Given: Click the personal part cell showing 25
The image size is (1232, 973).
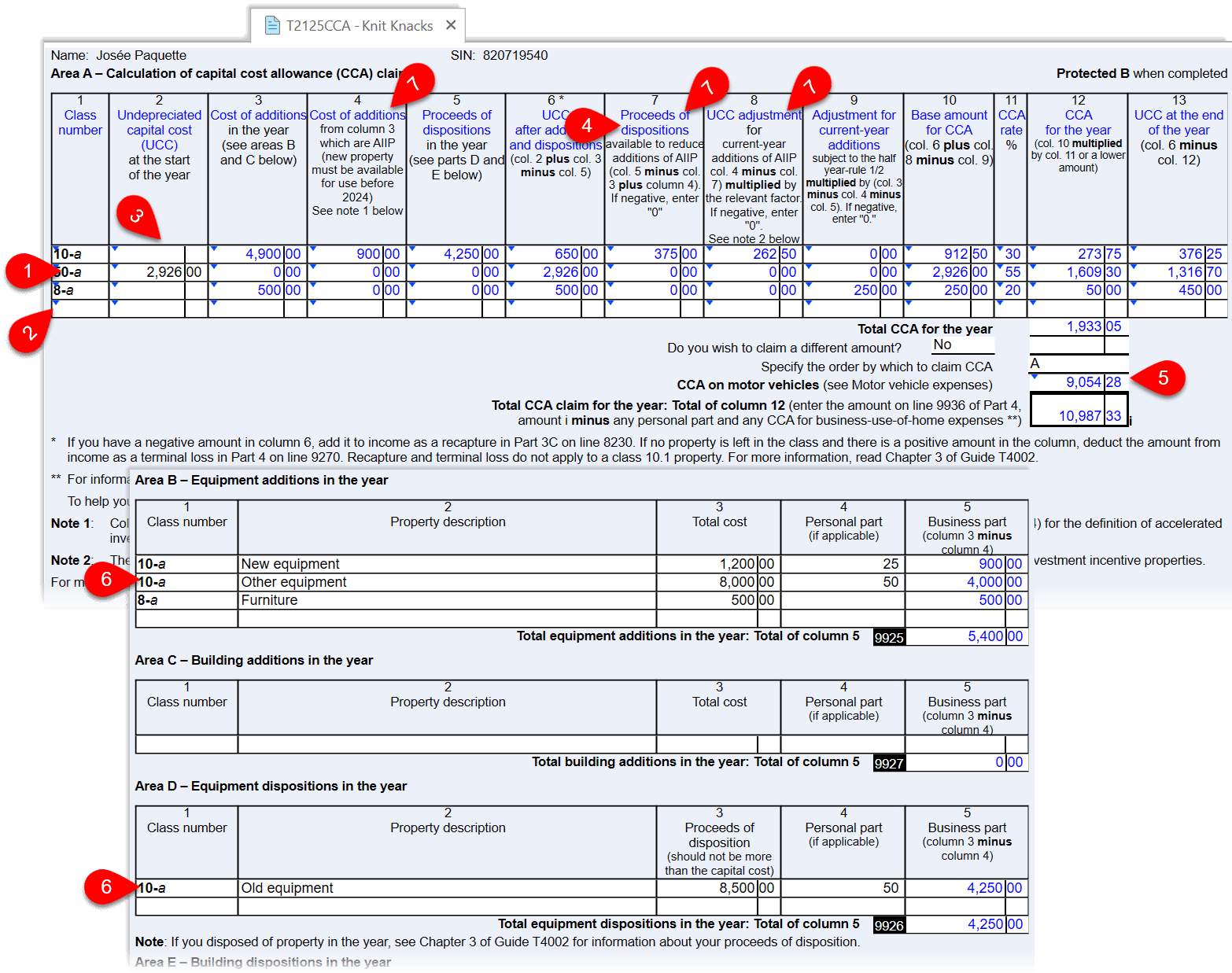Looking at the screenshot, I should tap(843, 564).
